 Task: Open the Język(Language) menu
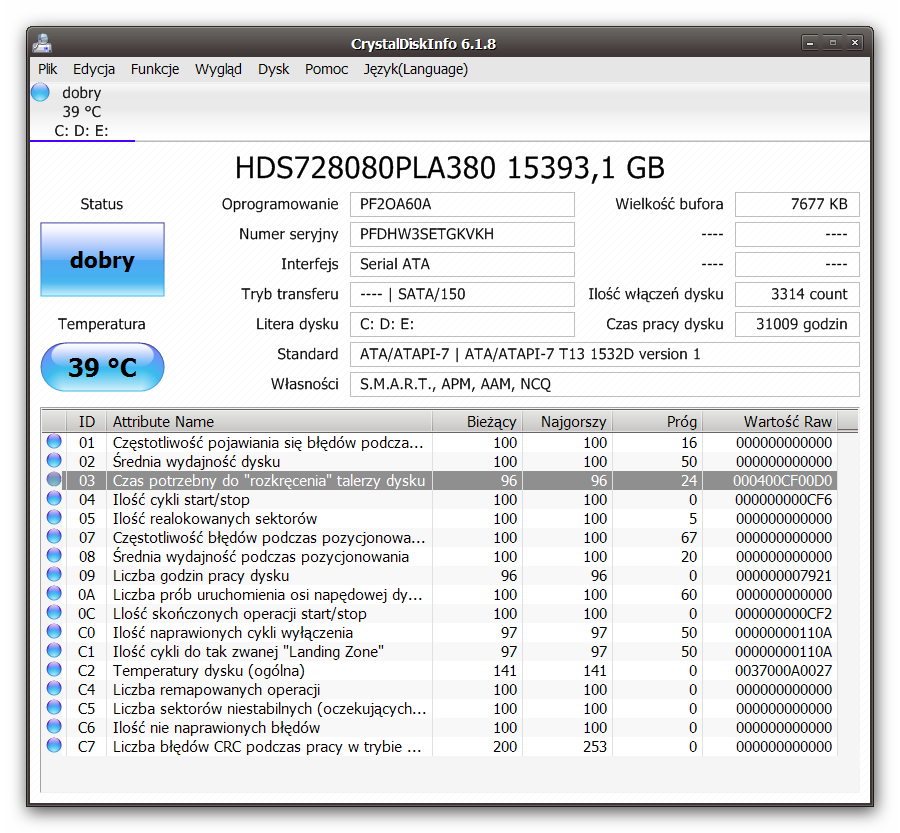(416, 69)
